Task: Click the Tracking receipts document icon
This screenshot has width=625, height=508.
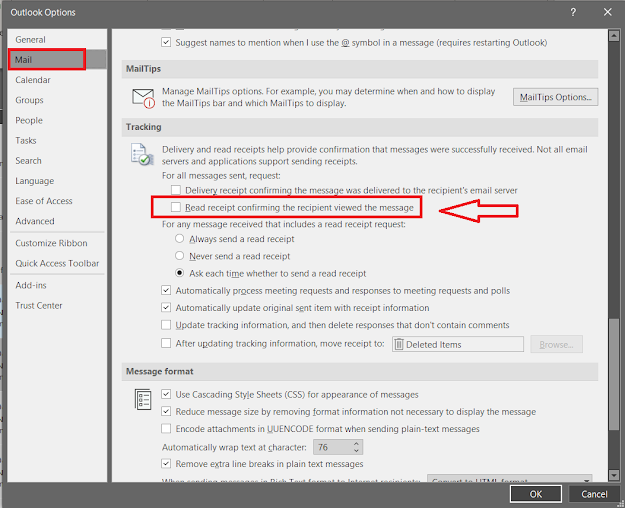Action: (142, 154)
